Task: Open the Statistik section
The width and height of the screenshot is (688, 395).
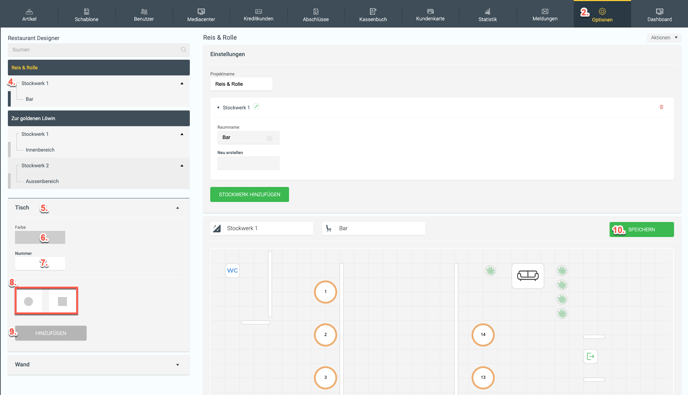Action: click(487, 14)
